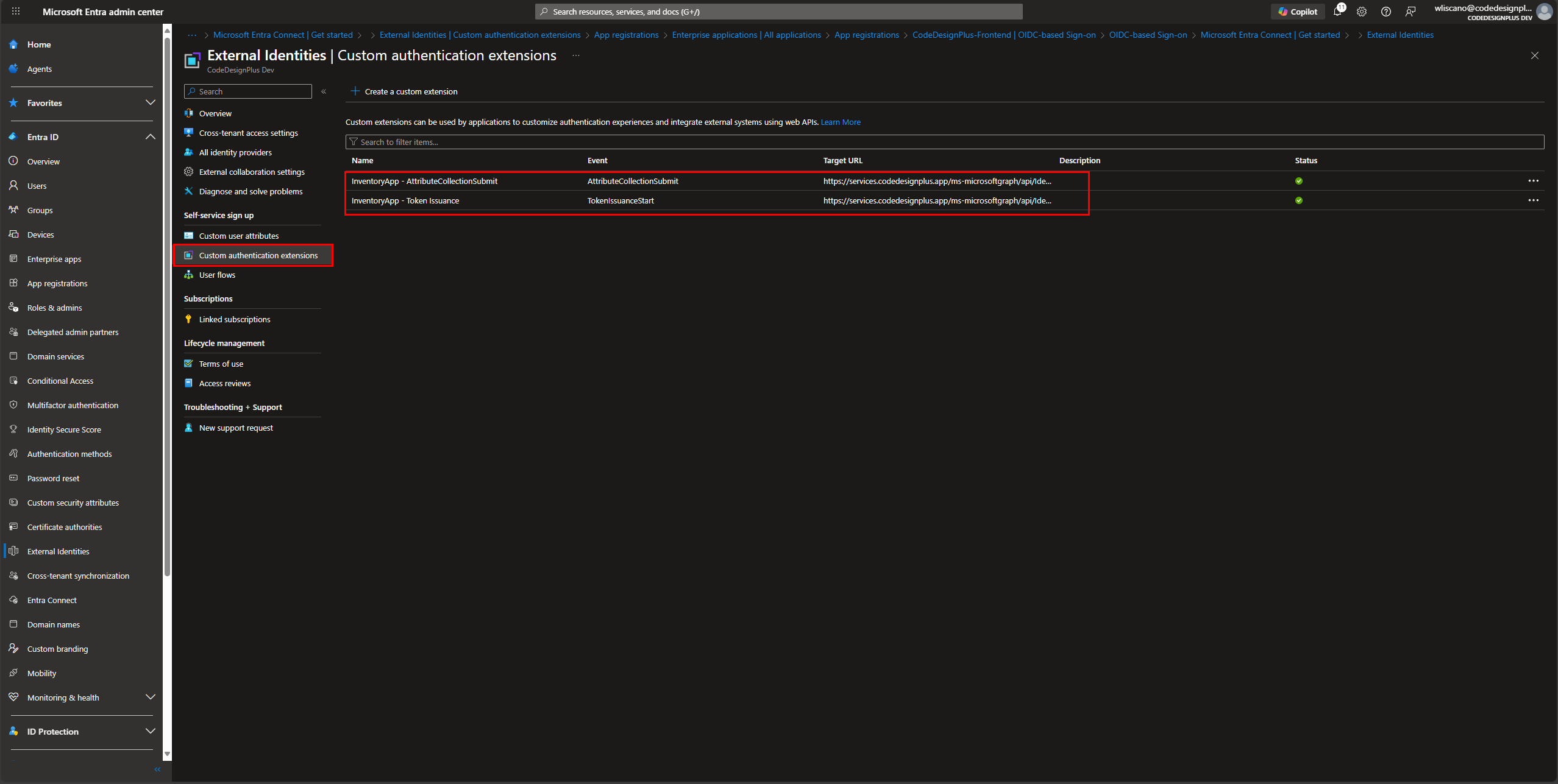Expand the ID Protection section

pos(150,732)
